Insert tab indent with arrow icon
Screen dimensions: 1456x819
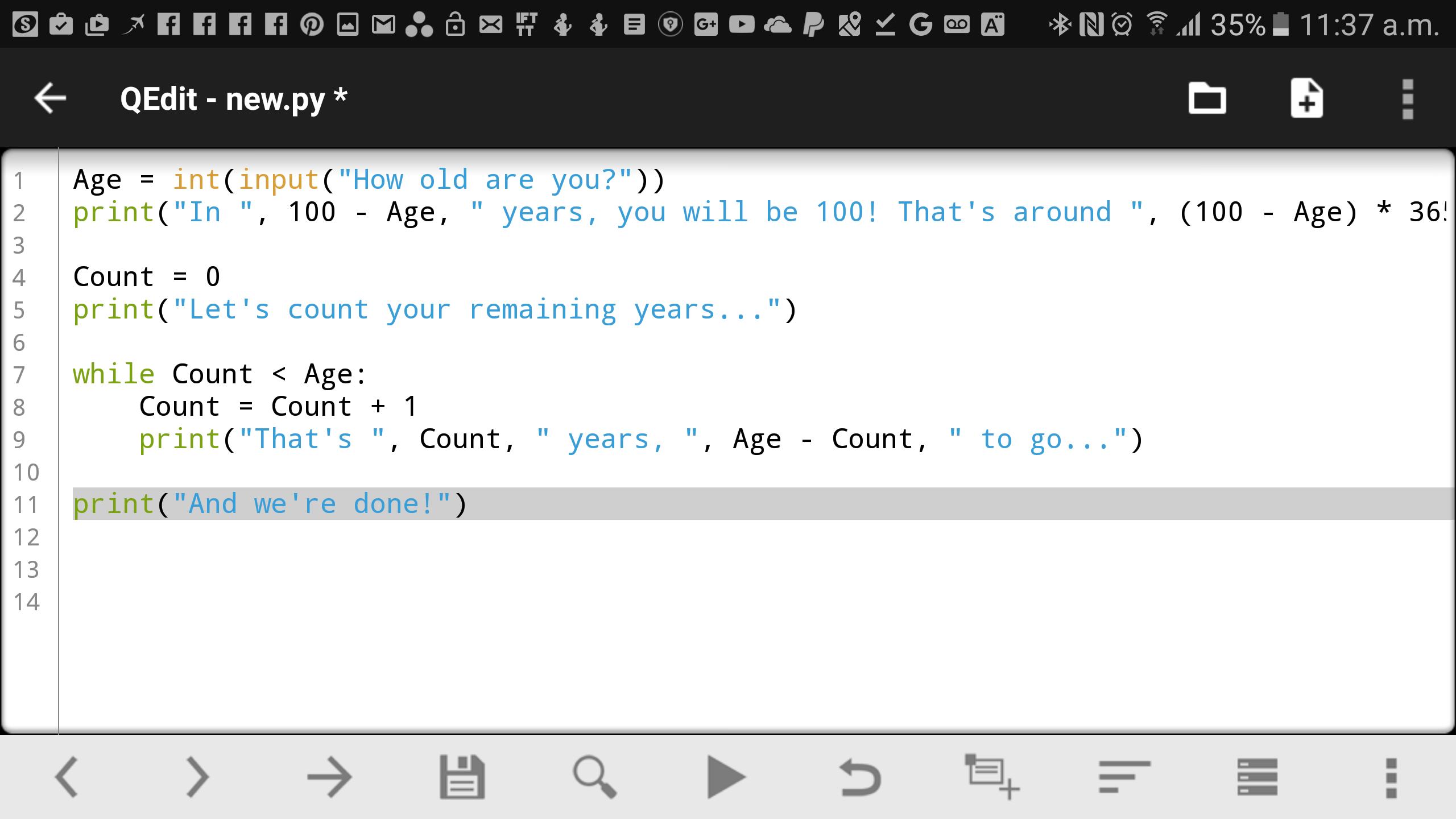tap(329, 777)
